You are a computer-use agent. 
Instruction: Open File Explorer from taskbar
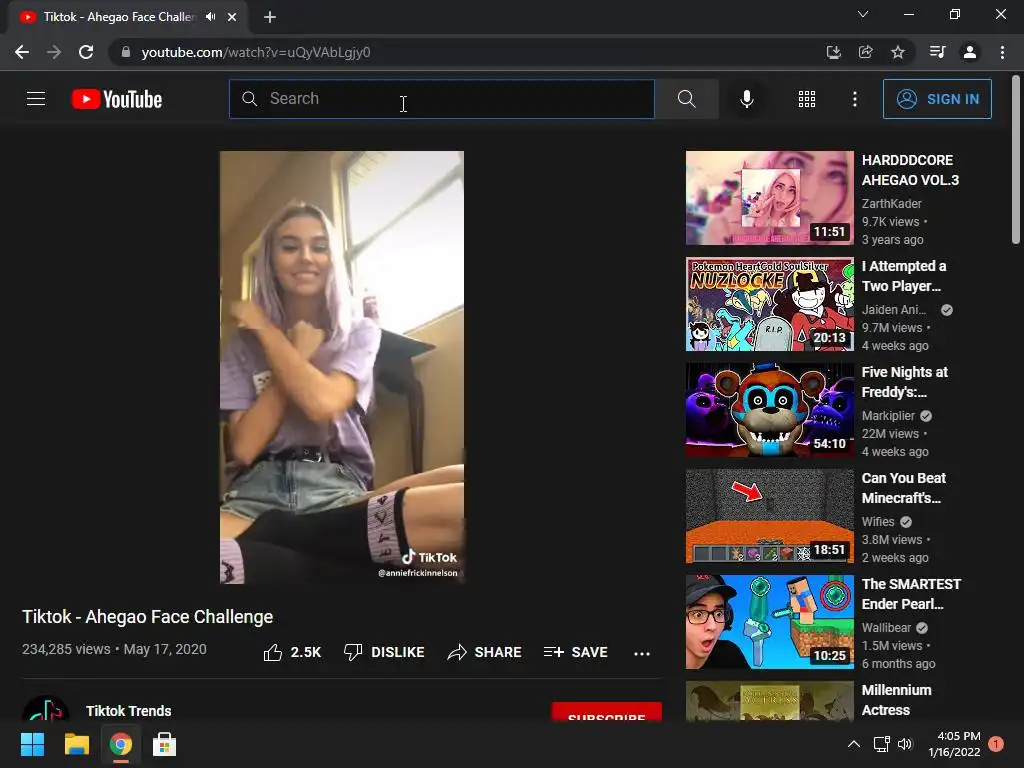coord(76,744)
